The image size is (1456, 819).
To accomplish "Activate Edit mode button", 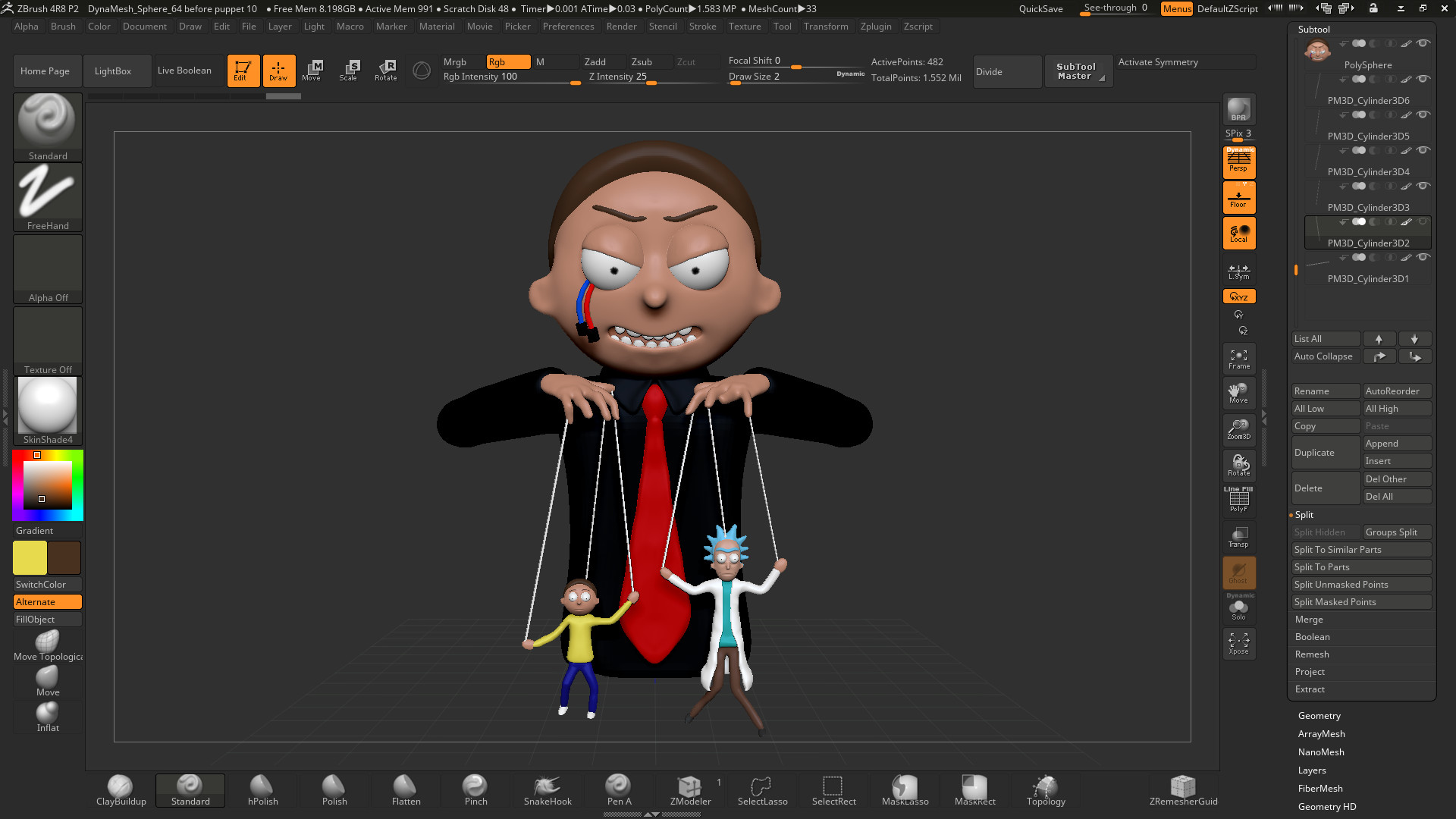I will point(243,71).
